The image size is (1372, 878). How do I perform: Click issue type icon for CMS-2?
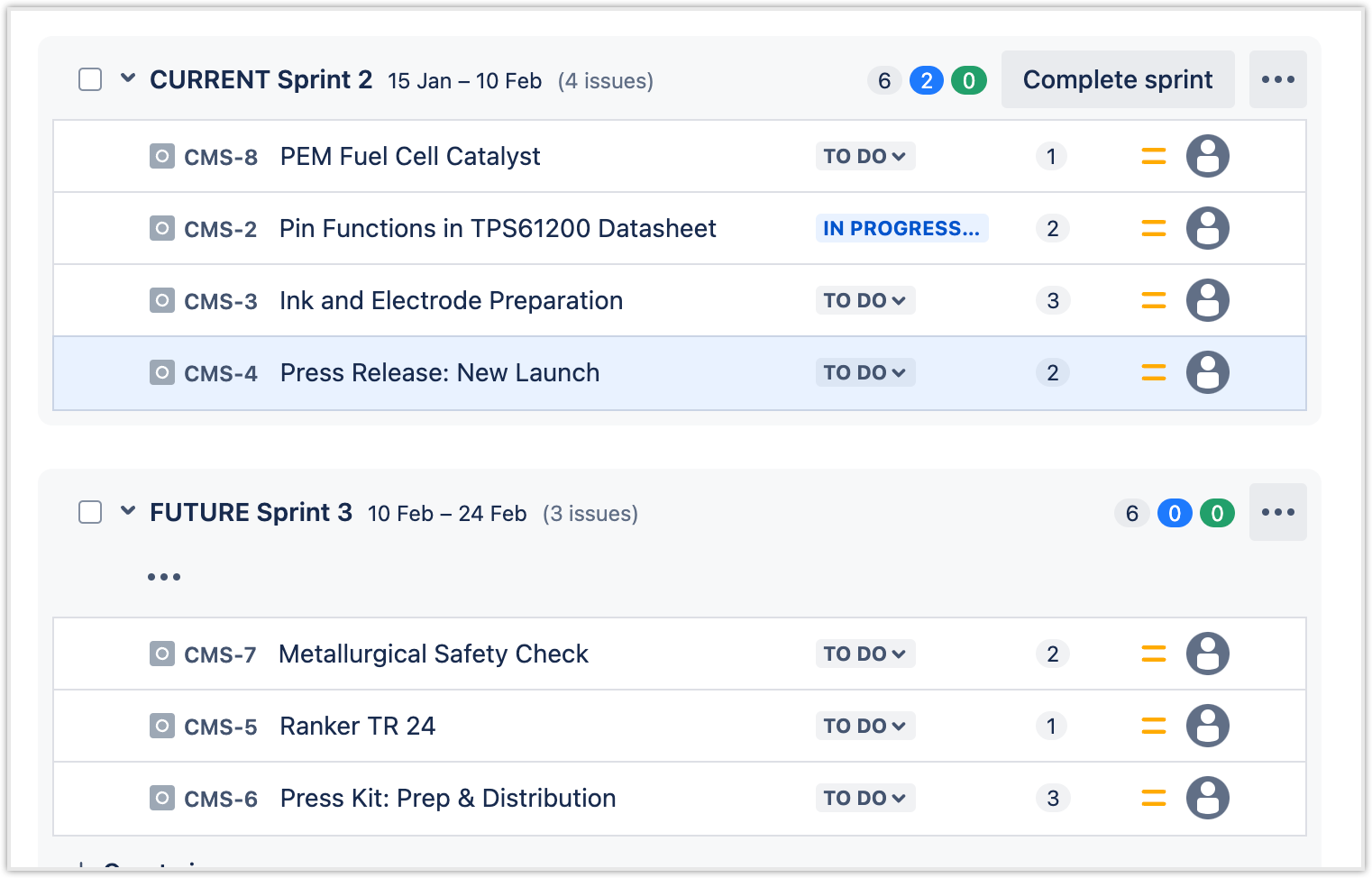coord(161,228)
